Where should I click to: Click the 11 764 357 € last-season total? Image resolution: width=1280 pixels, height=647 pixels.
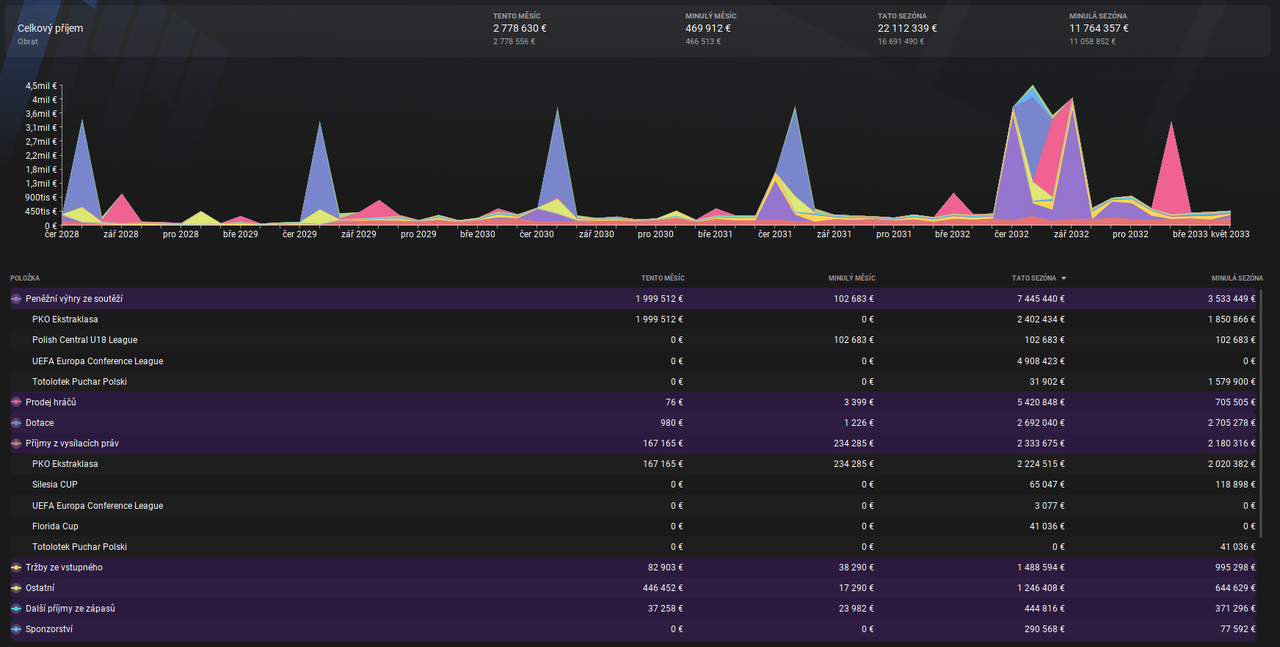point(1099,28)
